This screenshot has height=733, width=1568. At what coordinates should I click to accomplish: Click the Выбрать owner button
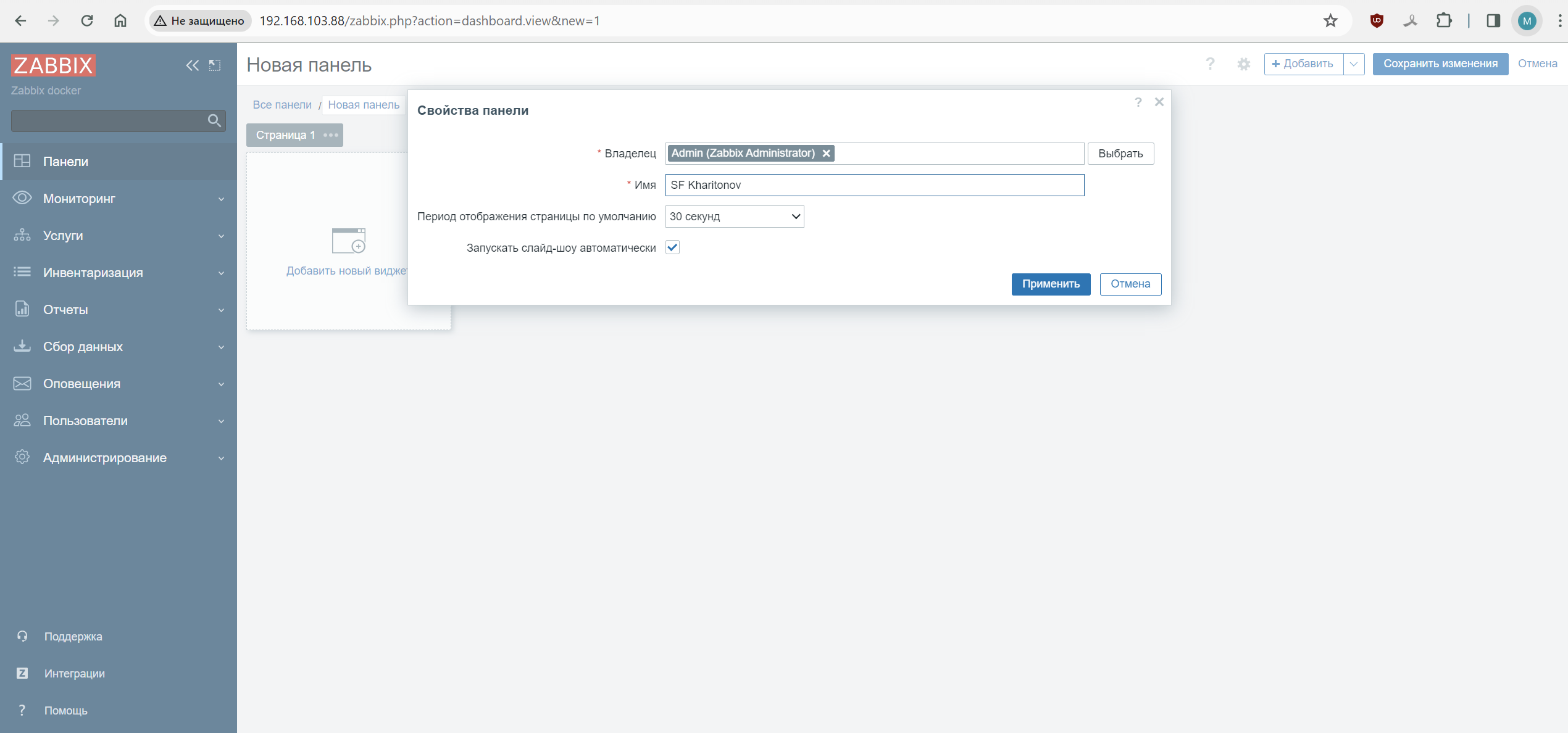pyautogui.click(x=1120, y=154)
